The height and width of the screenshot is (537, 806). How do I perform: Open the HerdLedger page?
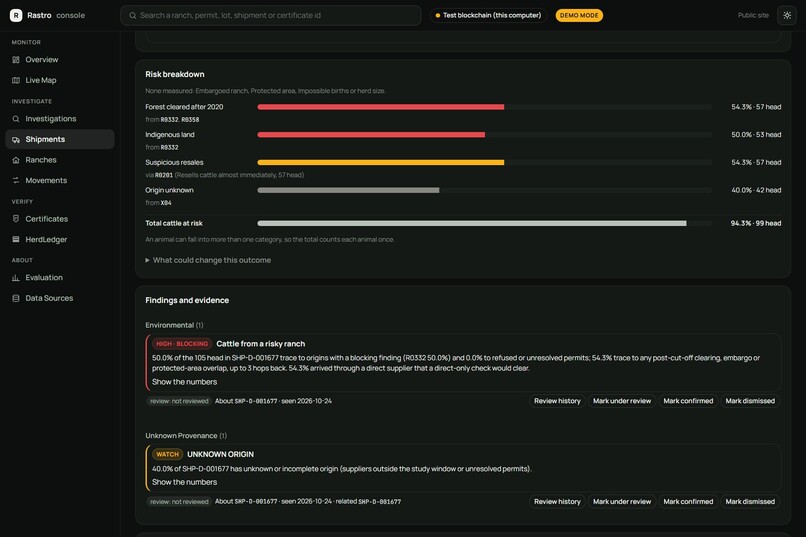[x=60, y=239]
